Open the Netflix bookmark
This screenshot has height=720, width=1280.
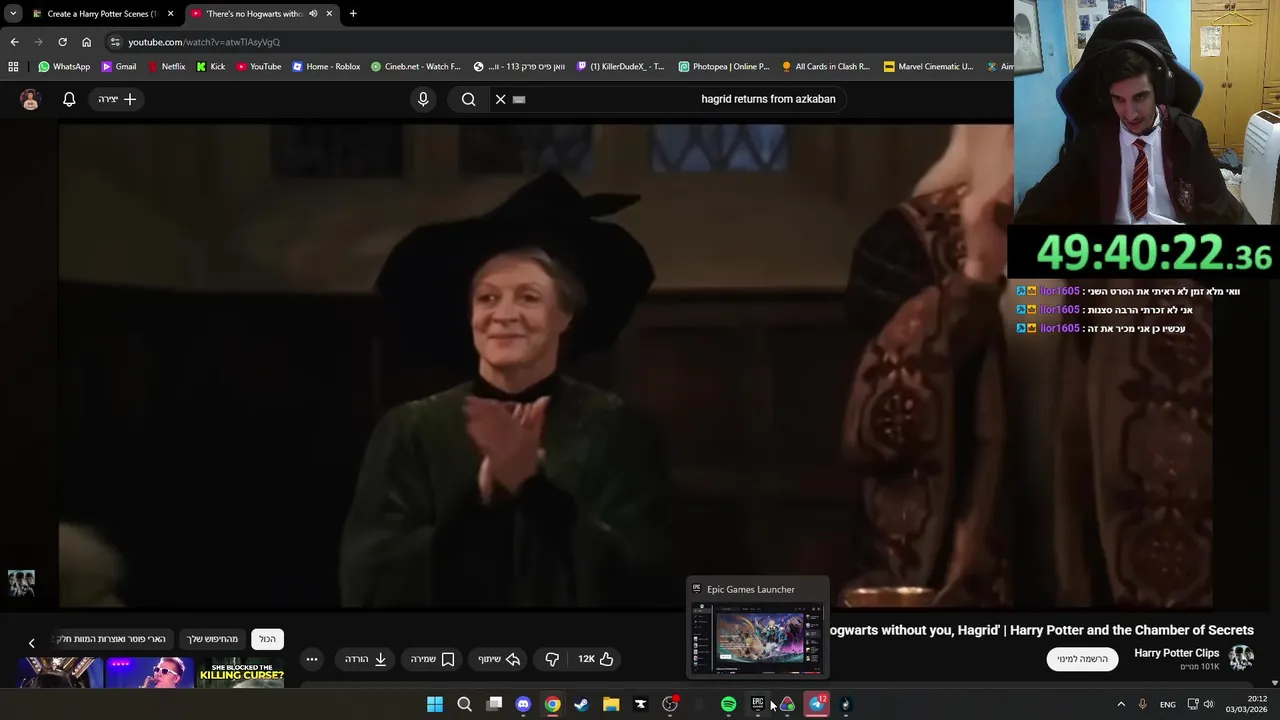(x=166, y=67)
